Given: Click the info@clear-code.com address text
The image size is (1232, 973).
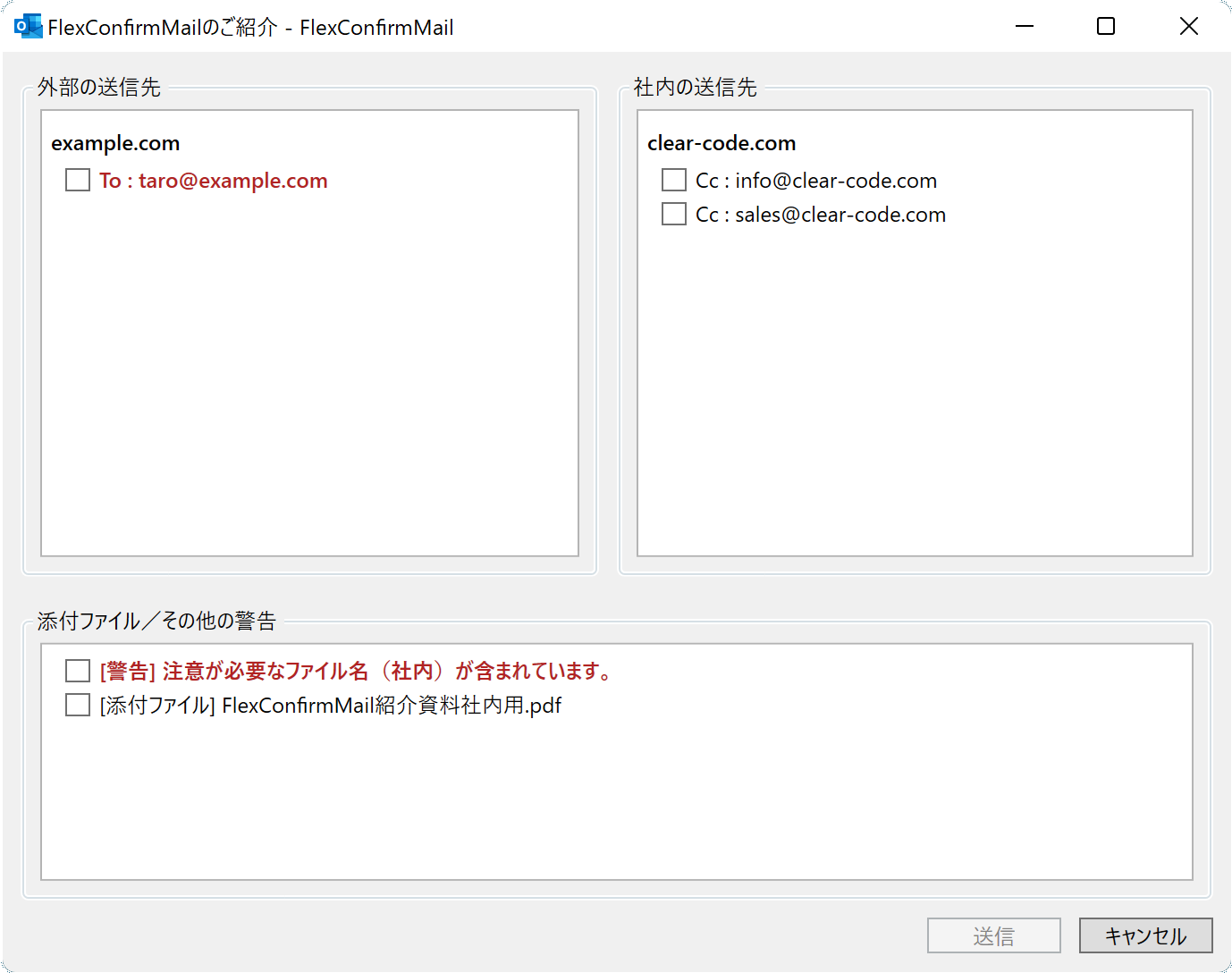Looking at the screenshot, I should 815,180.
